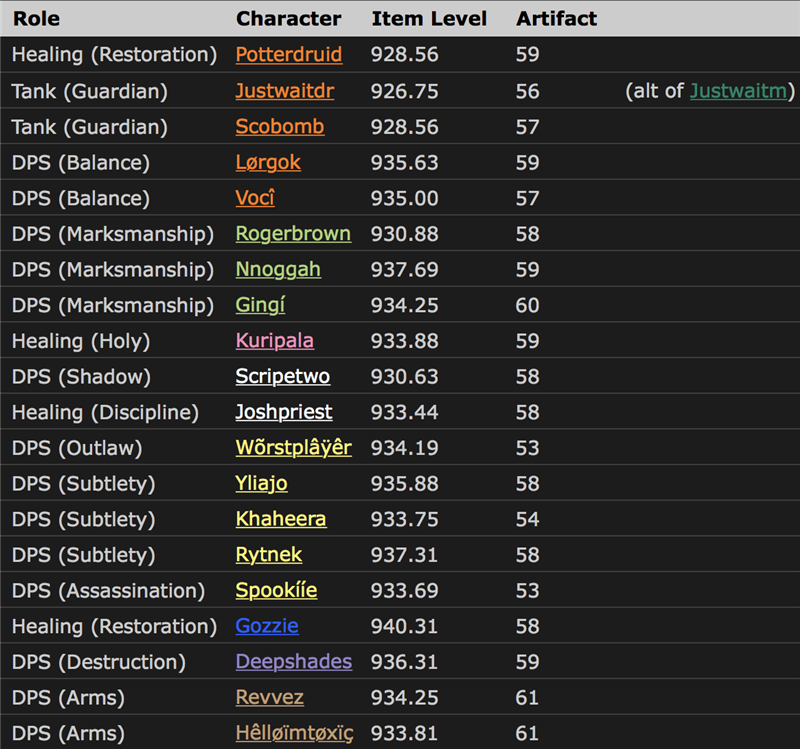This screenshot has height=749, width=800.
Task: Select item level 933.88 for Kuripala
Action: pos(404,341)
